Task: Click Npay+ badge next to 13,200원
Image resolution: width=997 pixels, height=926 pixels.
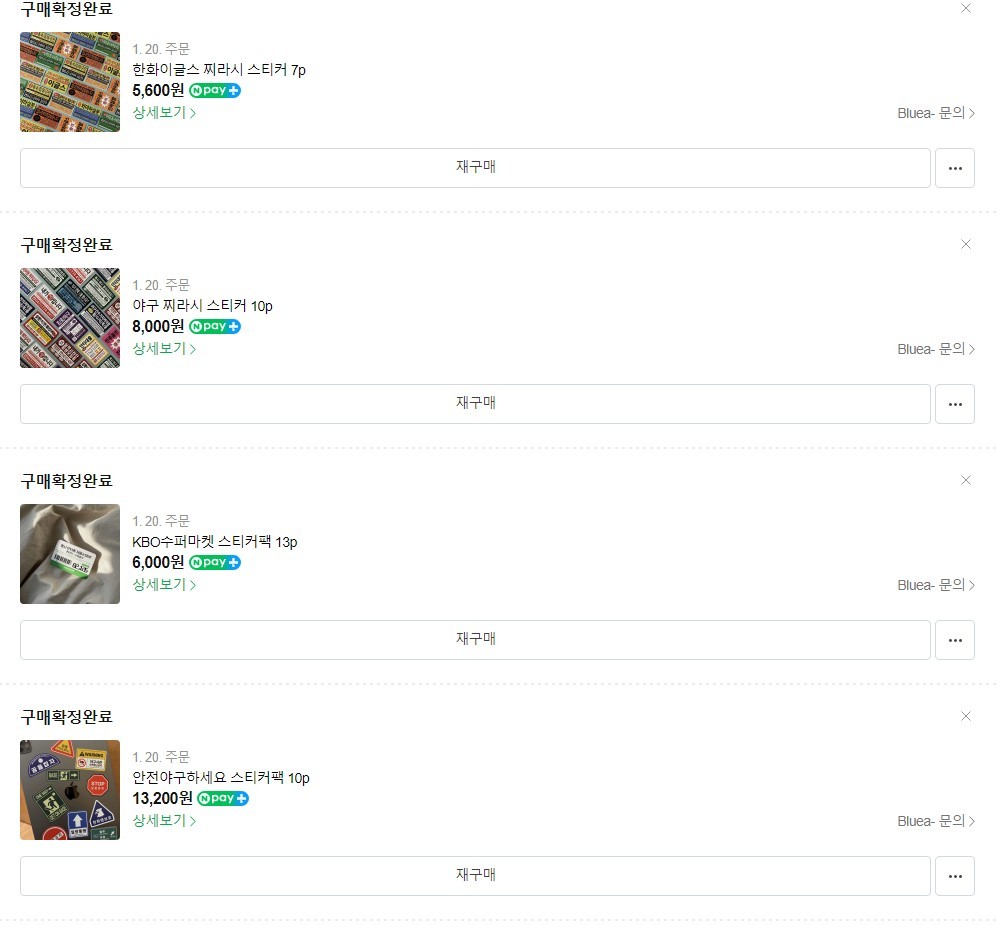Action: 223,798
